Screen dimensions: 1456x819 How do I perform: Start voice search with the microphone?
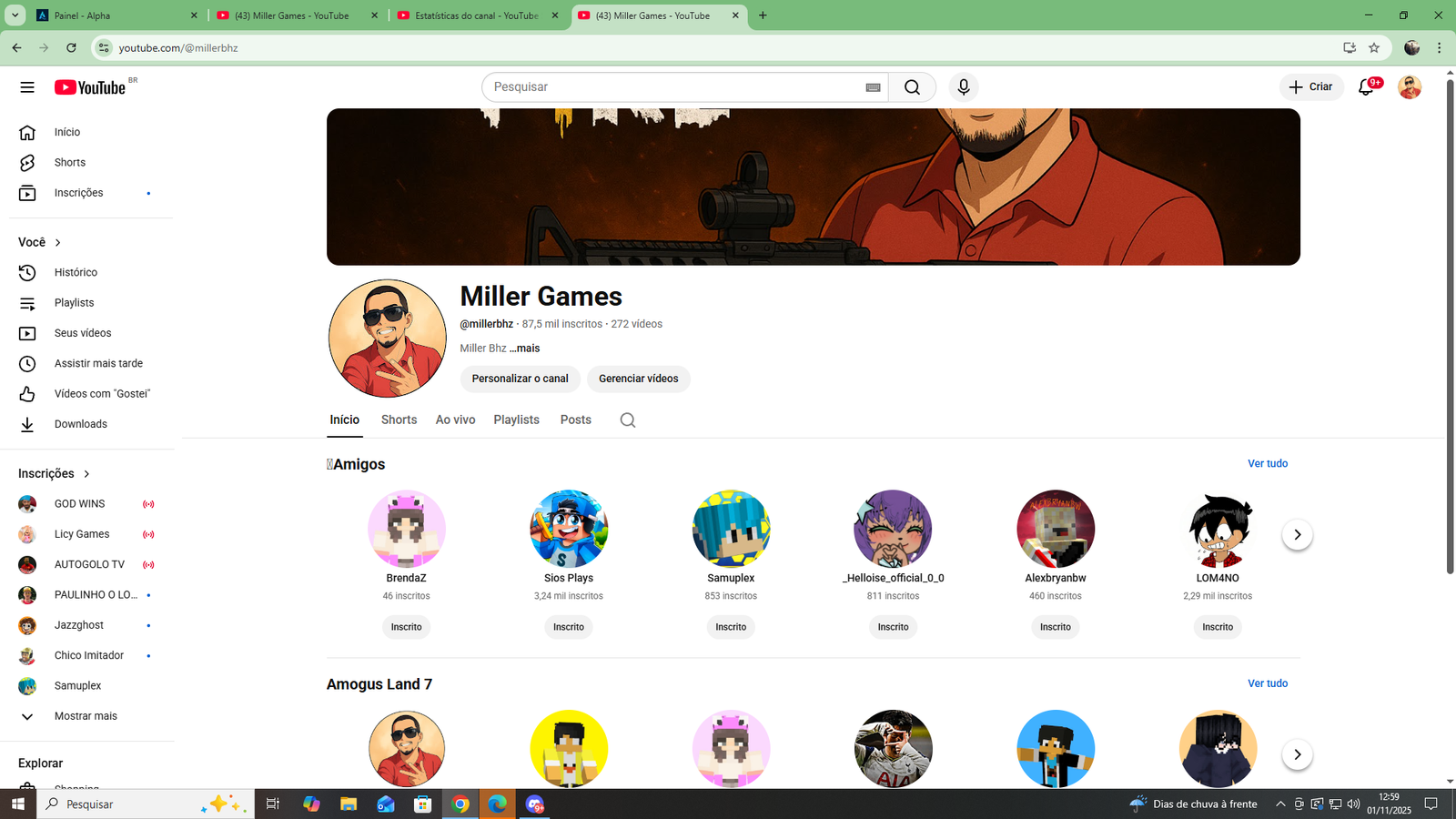tap(964, 87)
